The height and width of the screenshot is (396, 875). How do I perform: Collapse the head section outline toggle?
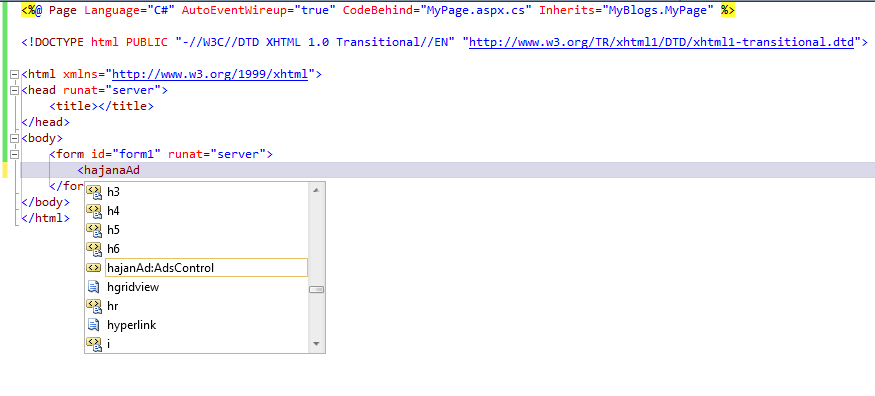(15, 90)
